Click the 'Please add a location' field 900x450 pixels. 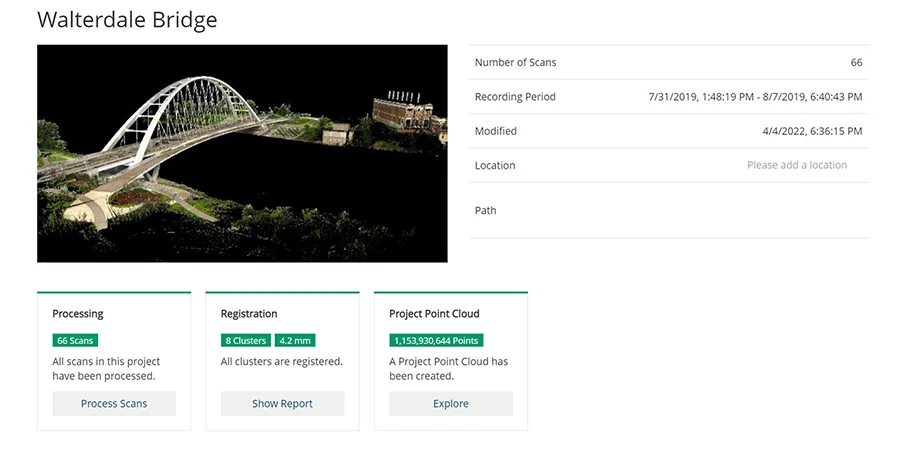[x=797, y=165]
